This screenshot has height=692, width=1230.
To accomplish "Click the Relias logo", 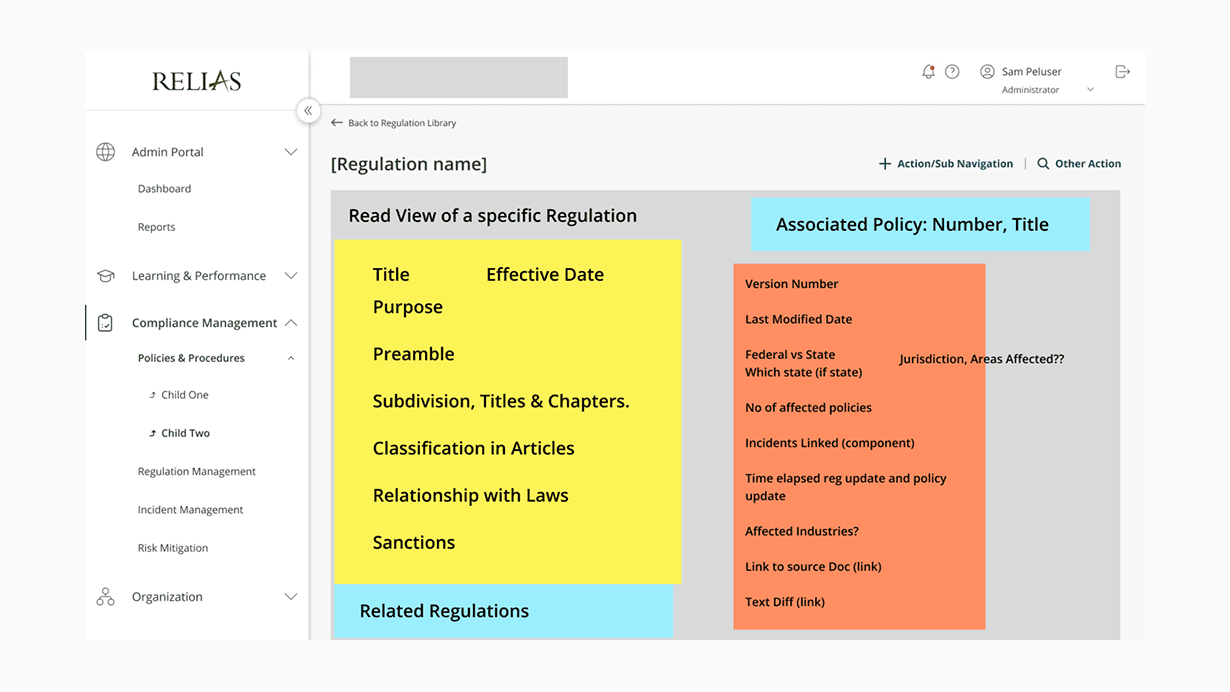I will [196, 81].
